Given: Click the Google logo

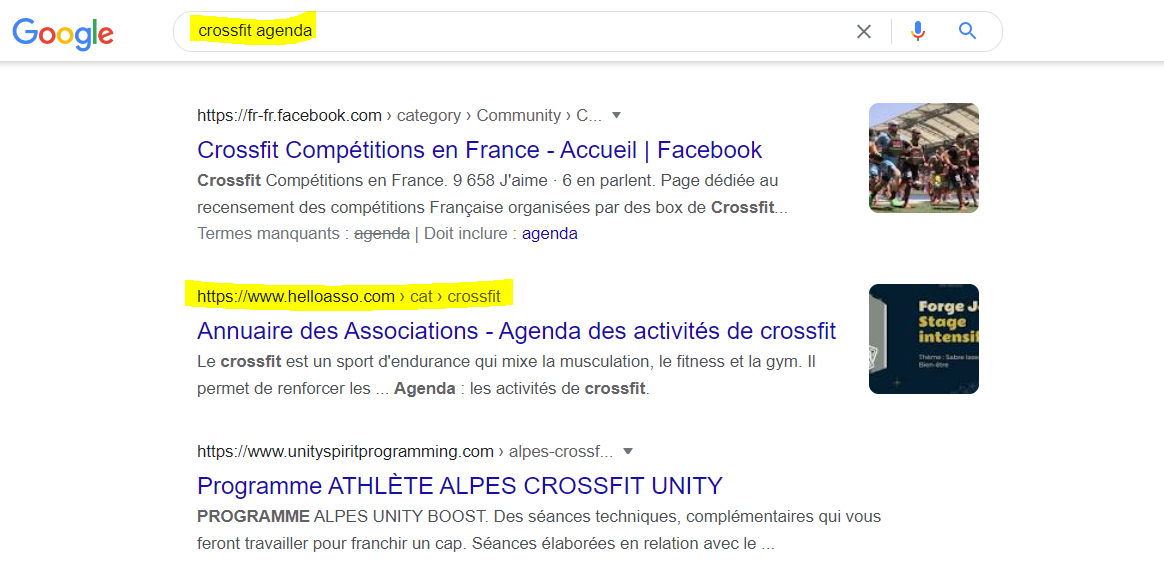Looking at the screenshot, I should tap(63, 32).
